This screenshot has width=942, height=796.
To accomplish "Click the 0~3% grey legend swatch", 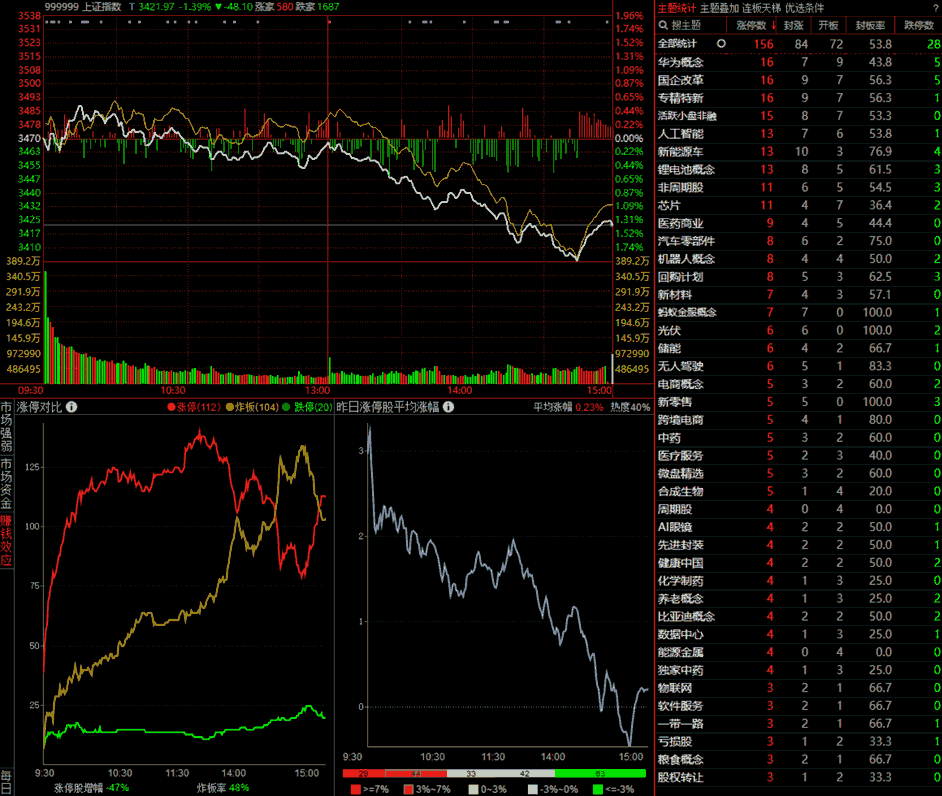I will [473, 789].
